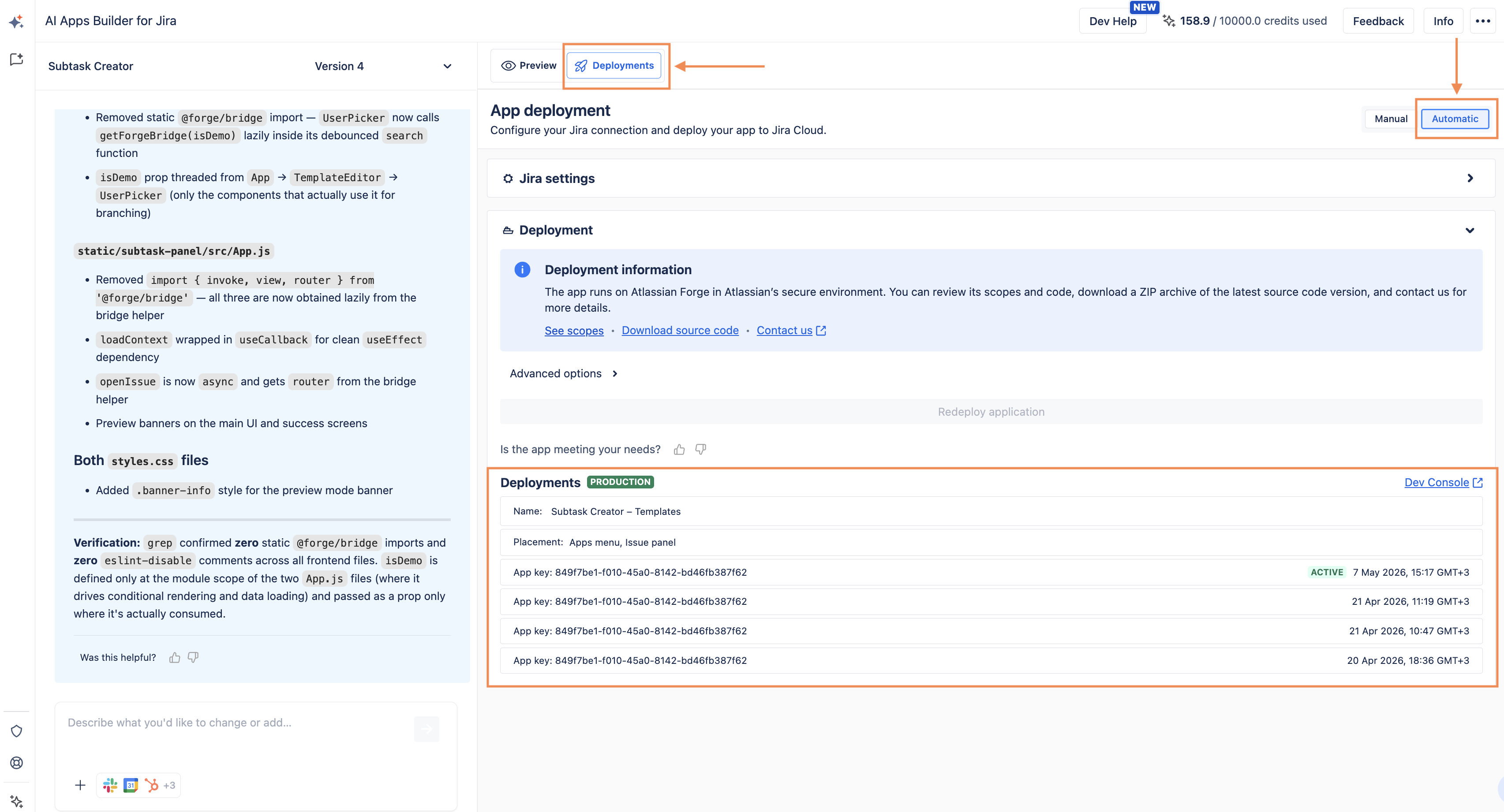Click the 'Name: Subtask Creator – Templates' row
This screenshot has width=1504, height=812.
(991, 511)
